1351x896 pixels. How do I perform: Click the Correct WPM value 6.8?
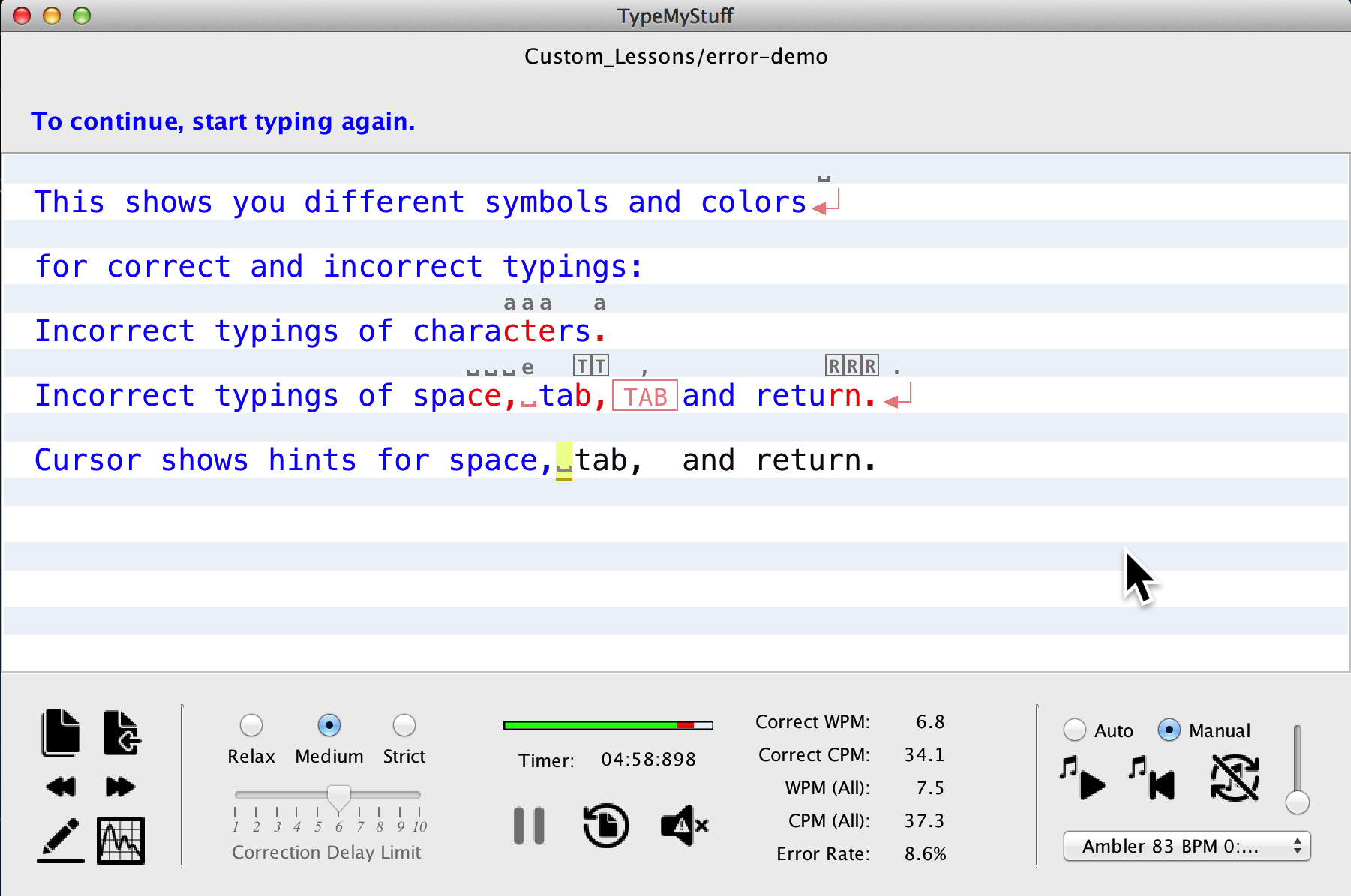pyautogui.click(x=930, y=721)
